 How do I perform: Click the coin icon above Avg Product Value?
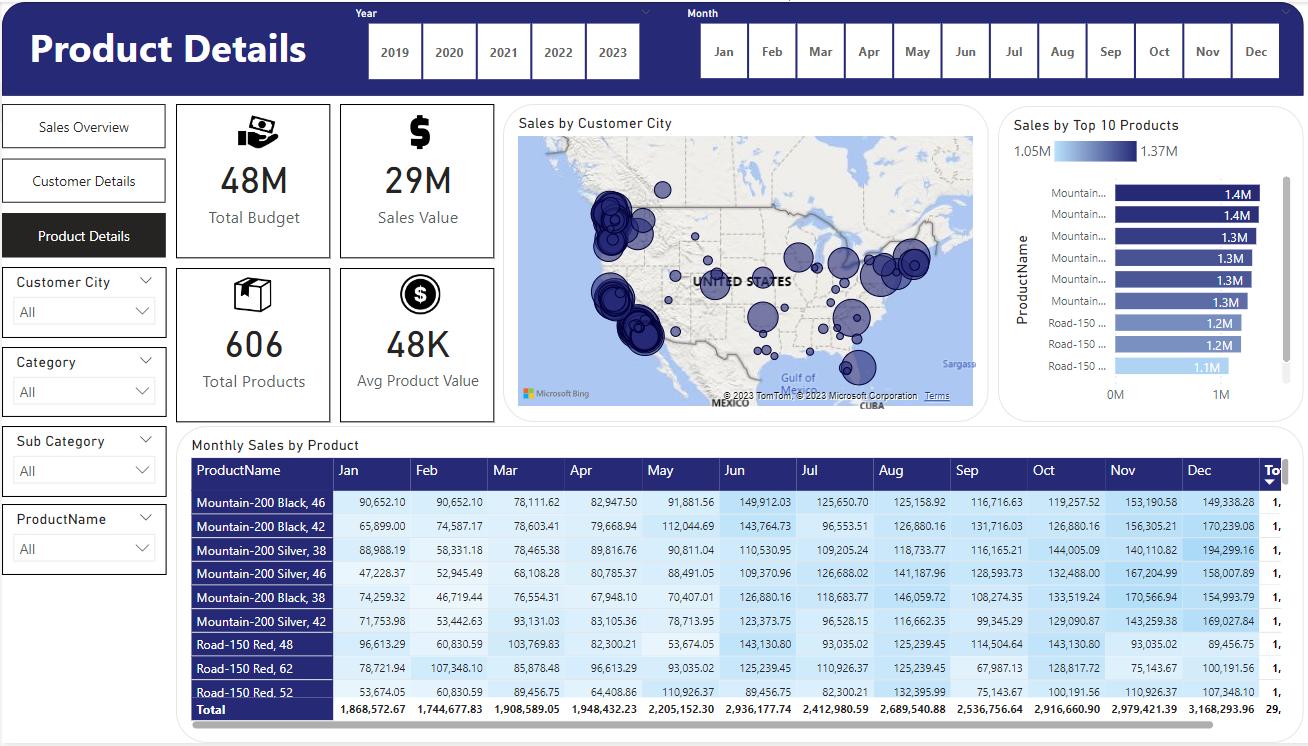click(417, 293)
